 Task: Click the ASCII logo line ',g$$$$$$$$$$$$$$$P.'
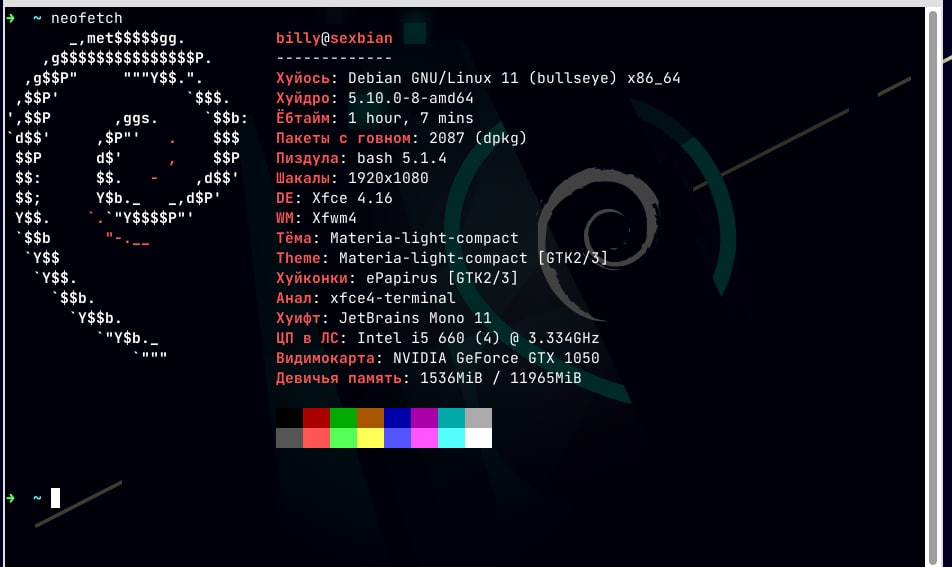128,58
